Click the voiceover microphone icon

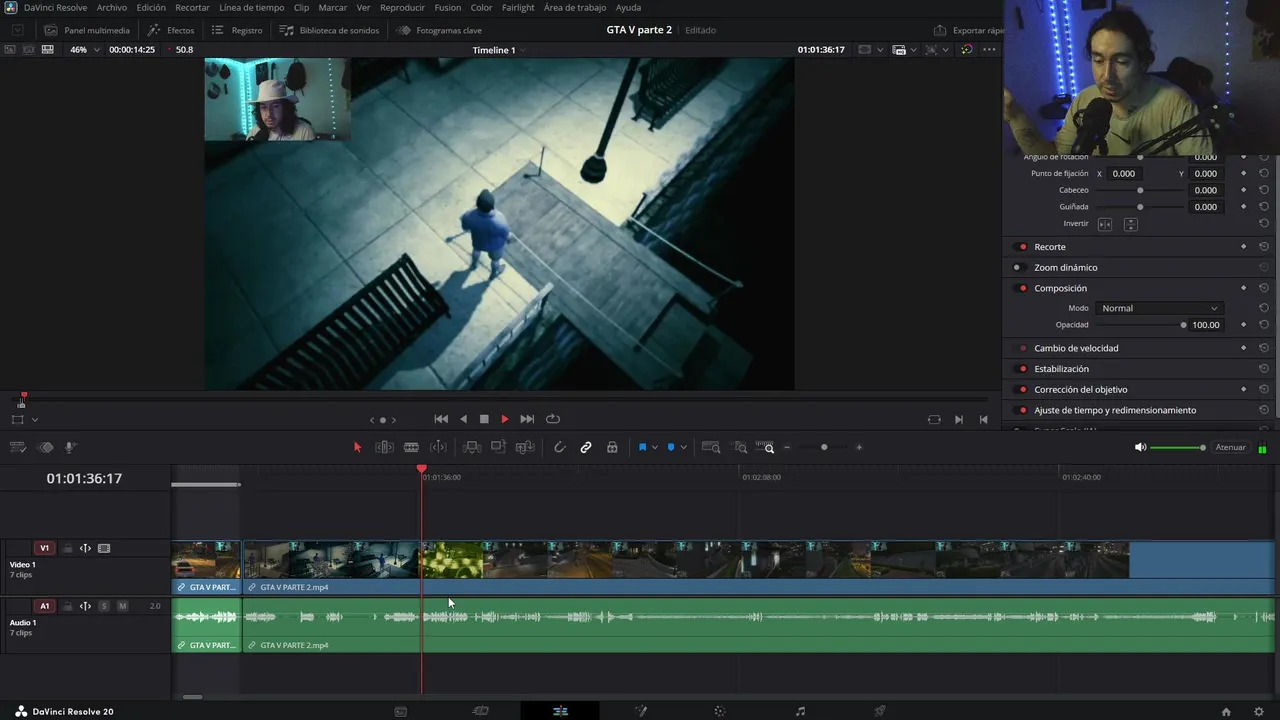[70, 447]
